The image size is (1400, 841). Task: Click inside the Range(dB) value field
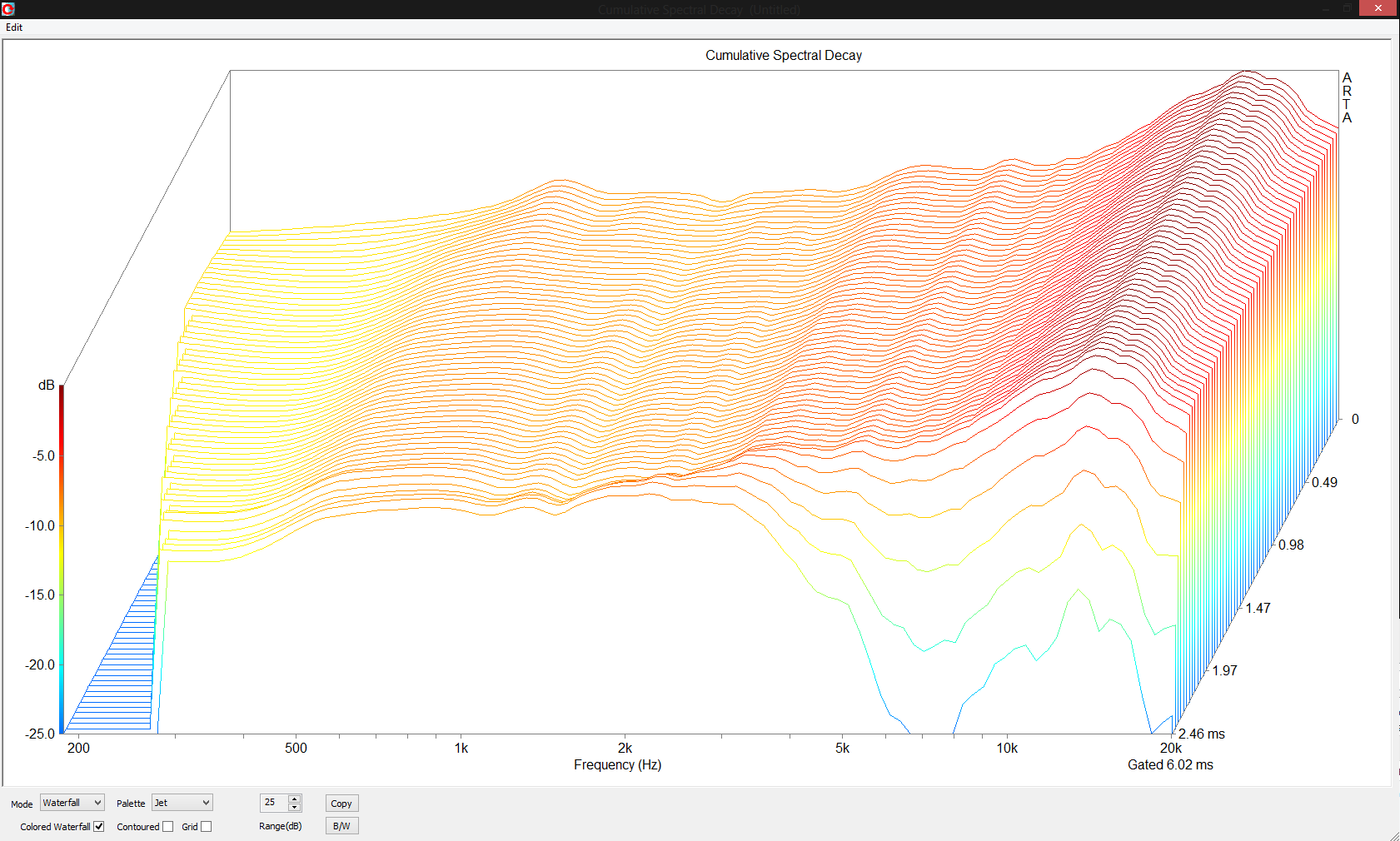pos(273,803)
